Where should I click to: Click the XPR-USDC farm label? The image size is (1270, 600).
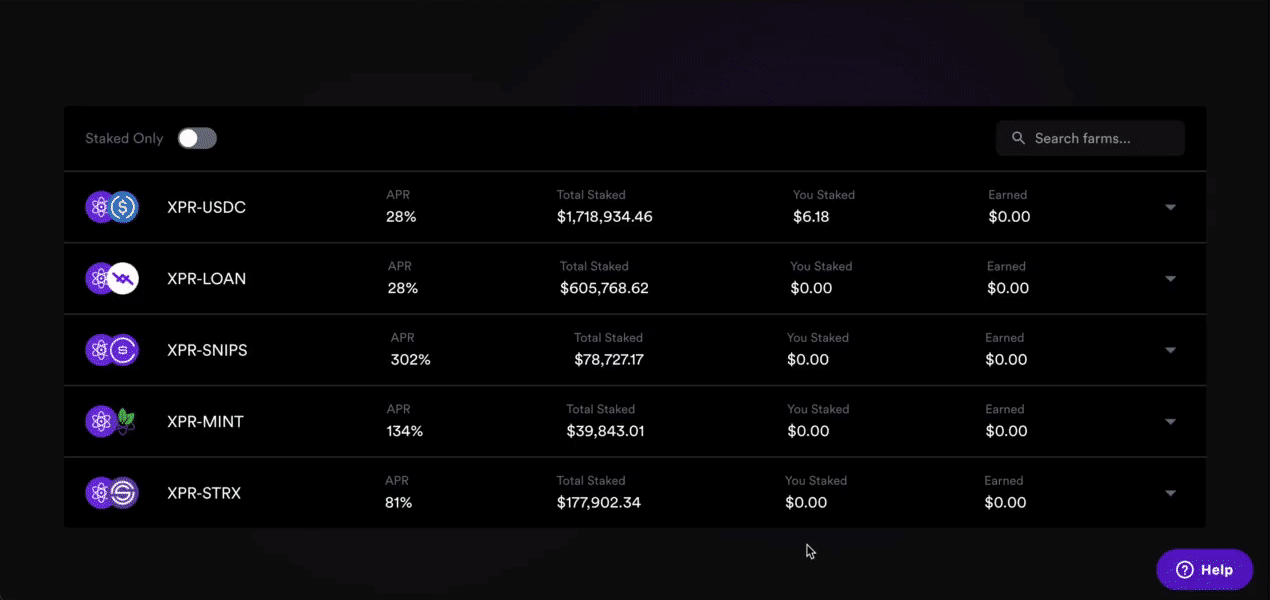click(x=206, y=207)
